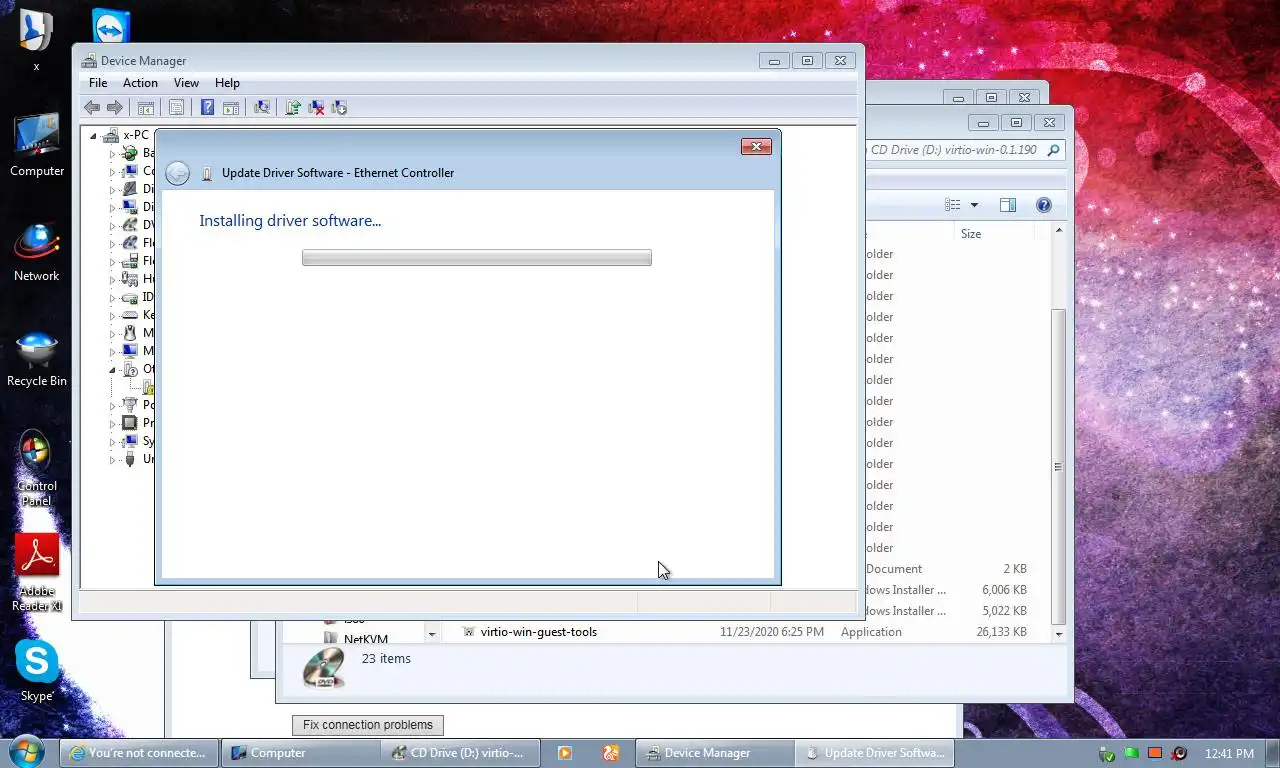Open the Action menu in Device Manager

point(140,83)
